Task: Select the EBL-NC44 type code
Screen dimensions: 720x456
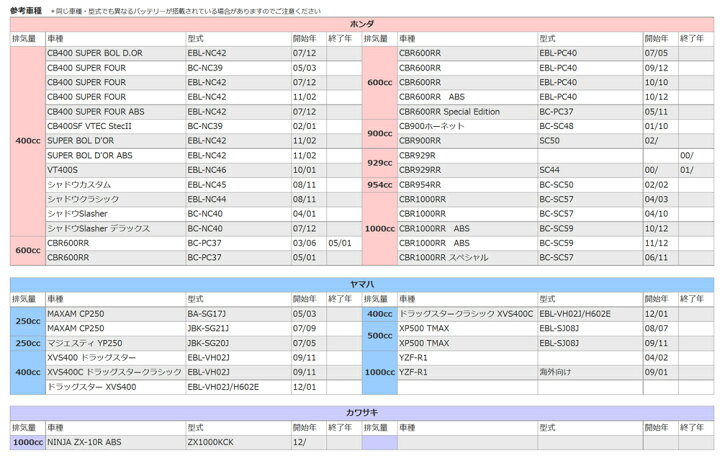Action: 207,199
